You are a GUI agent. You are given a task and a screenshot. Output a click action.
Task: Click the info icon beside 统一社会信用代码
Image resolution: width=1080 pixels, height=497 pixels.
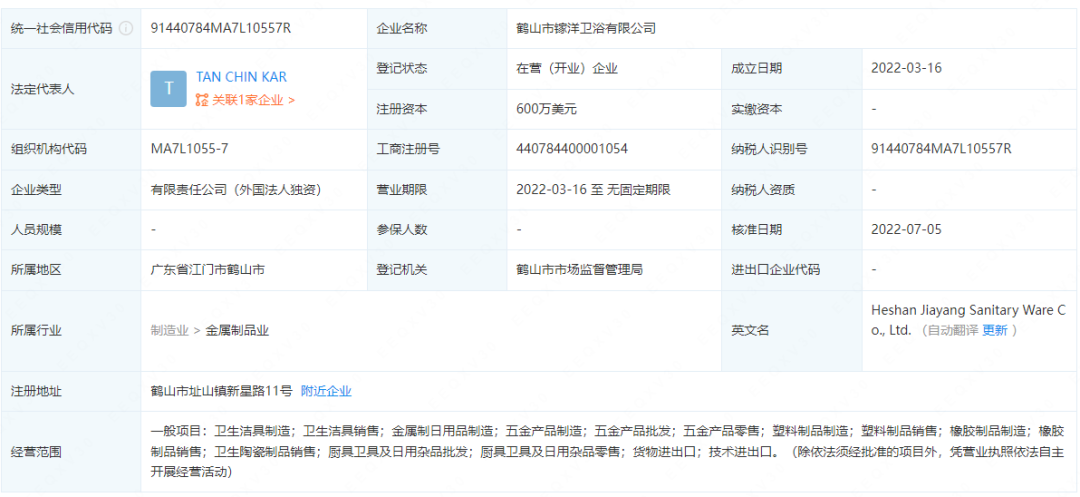click(125, 29)
